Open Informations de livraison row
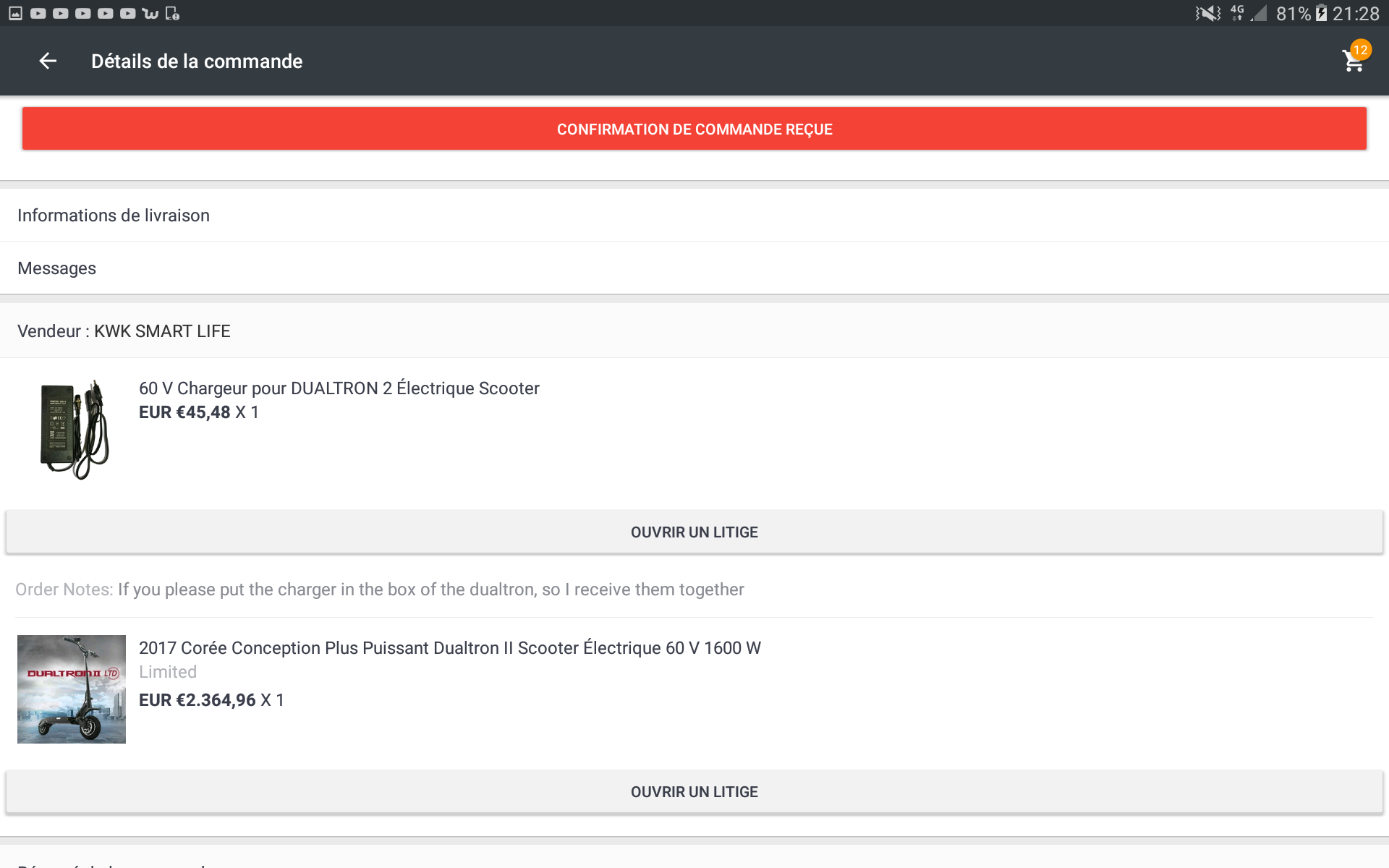The height and width of the screenshot is (868, 1389). tap(694, 216)
